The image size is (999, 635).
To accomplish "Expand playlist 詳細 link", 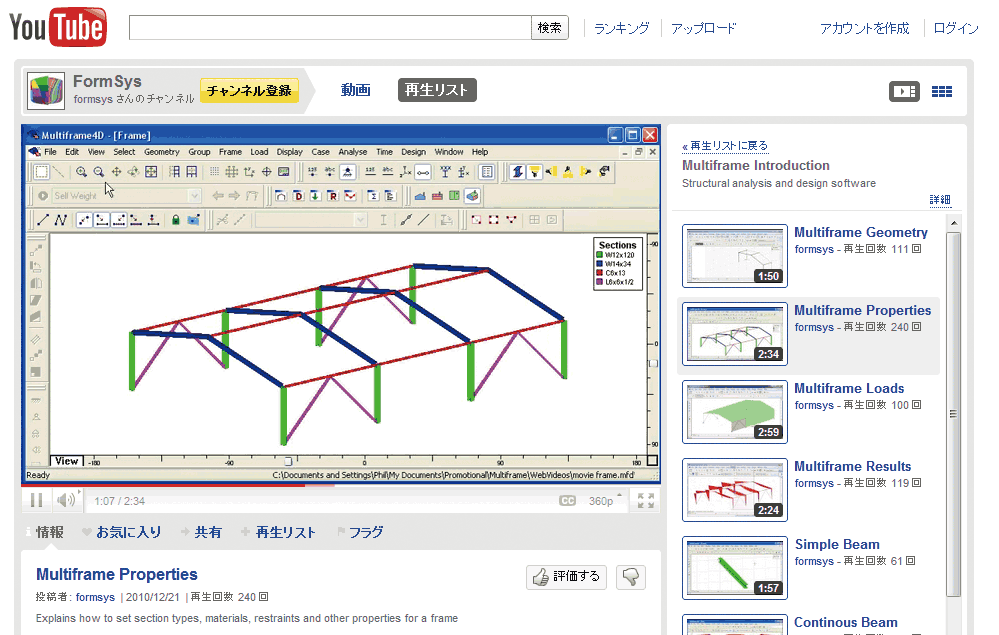I will point(940,200).
